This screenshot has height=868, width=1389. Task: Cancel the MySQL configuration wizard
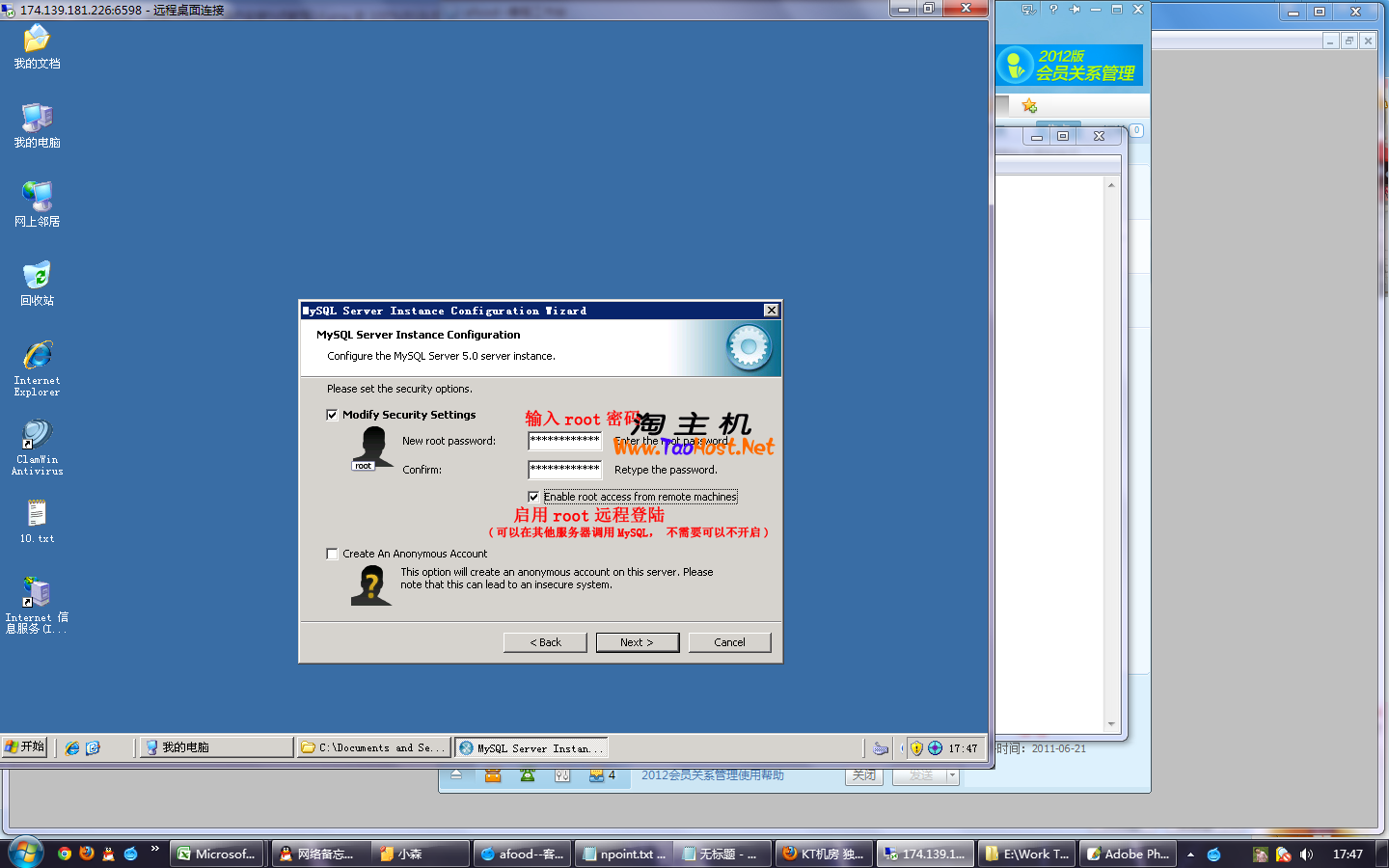click(730, 642)
